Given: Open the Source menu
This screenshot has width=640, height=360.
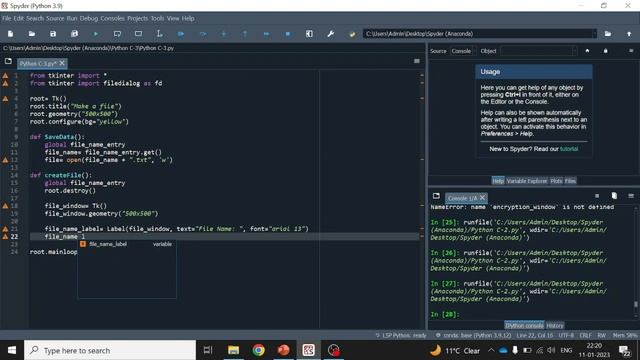Looking at the screenshot, I should 55,18.
